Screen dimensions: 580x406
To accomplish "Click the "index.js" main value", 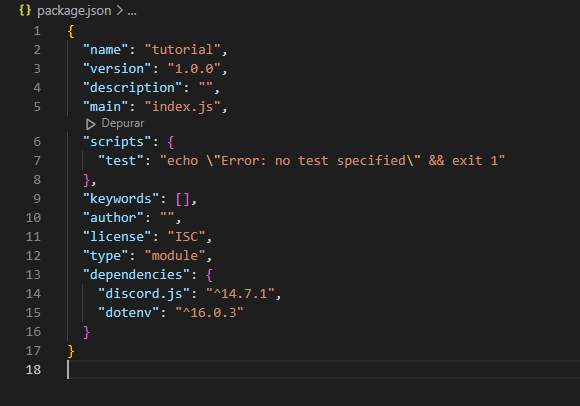I will [182, 106].
